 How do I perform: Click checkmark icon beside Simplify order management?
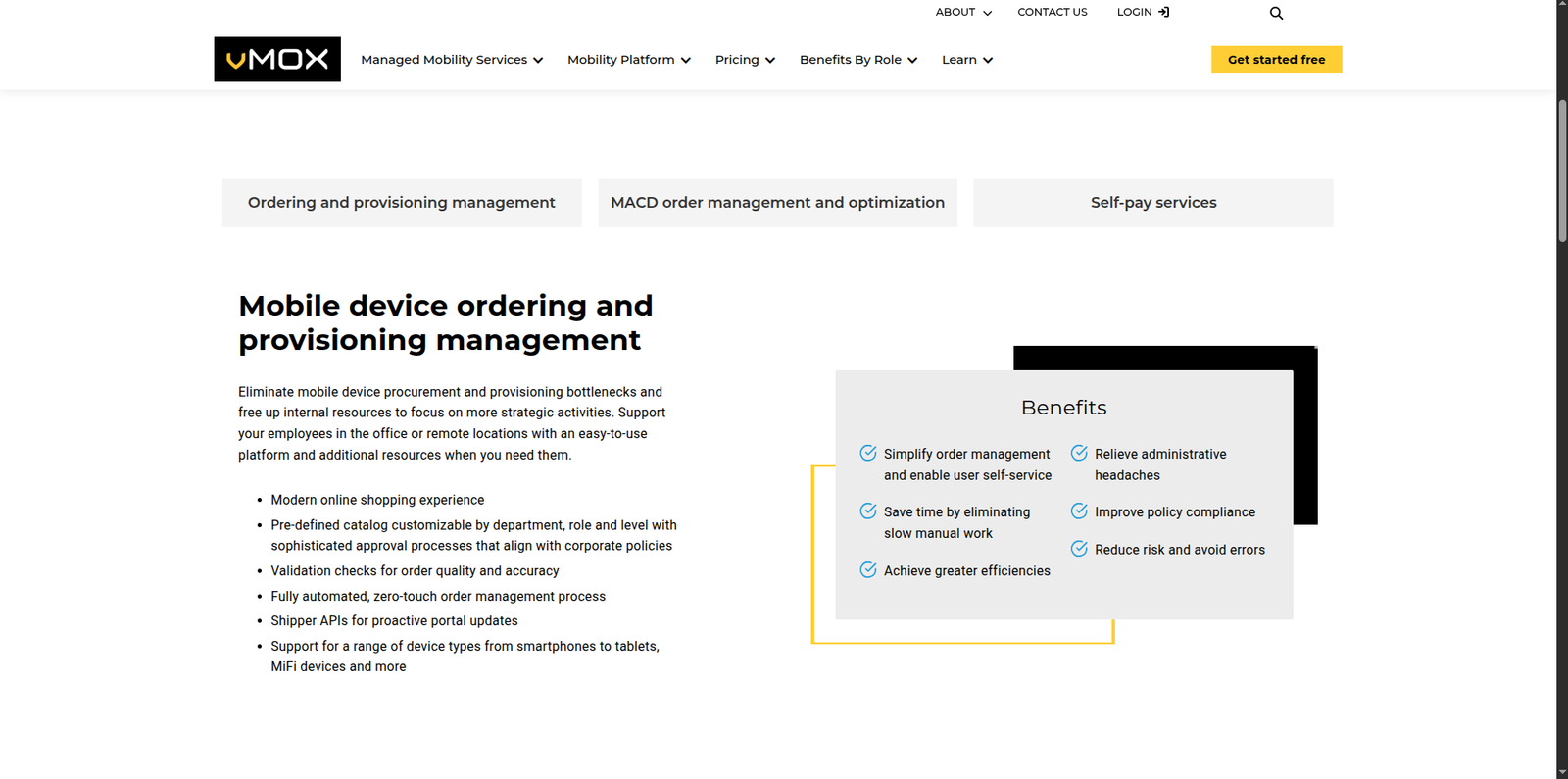(x=868, y=453)
